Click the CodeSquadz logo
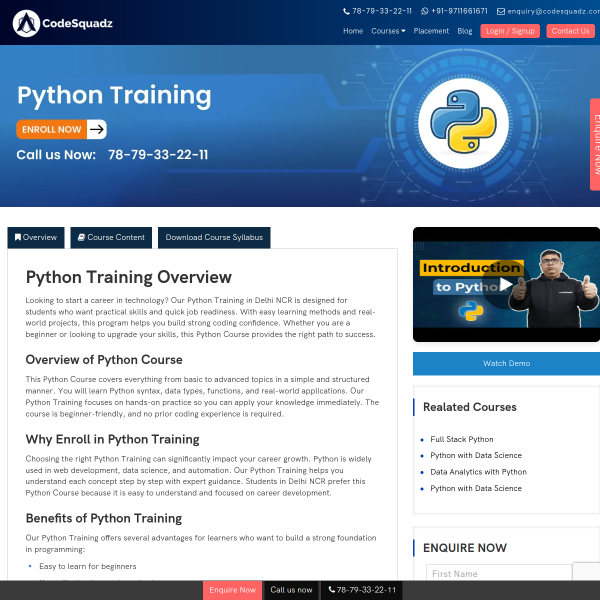 [x=62, y=23]
